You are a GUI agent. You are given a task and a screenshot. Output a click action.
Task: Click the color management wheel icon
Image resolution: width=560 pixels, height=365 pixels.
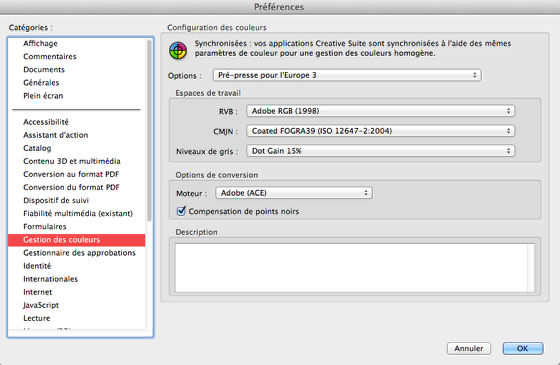(x=178, y=51)
